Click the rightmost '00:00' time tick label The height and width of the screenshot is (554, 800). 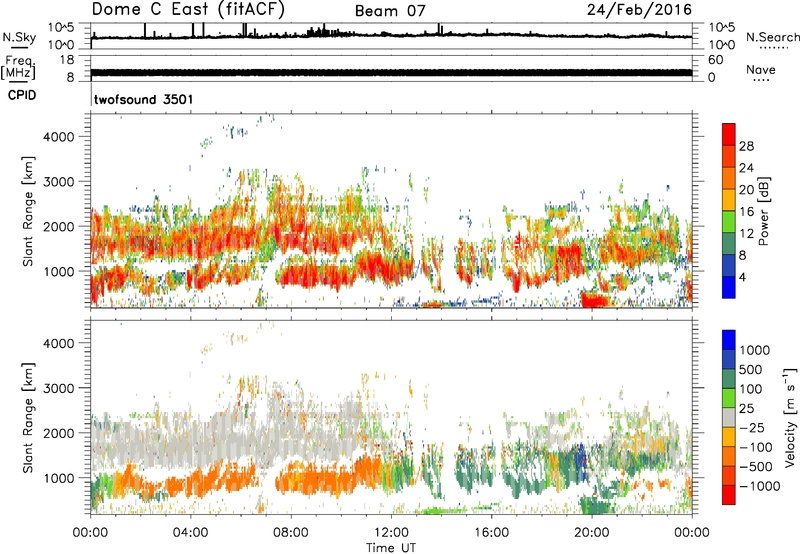click(x=692, y=533)
